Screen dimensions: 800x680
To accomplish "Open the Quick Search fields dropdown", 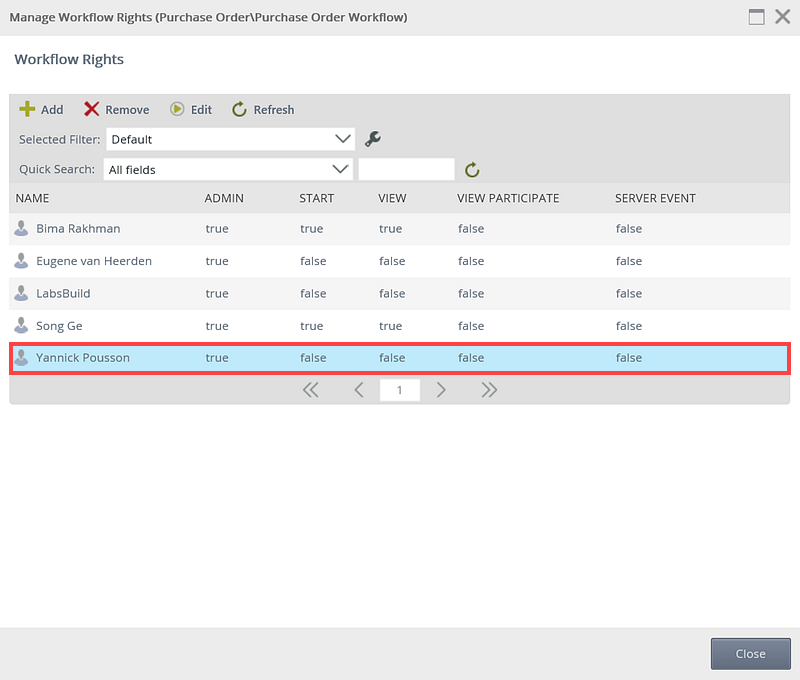I will pos(340,169).
